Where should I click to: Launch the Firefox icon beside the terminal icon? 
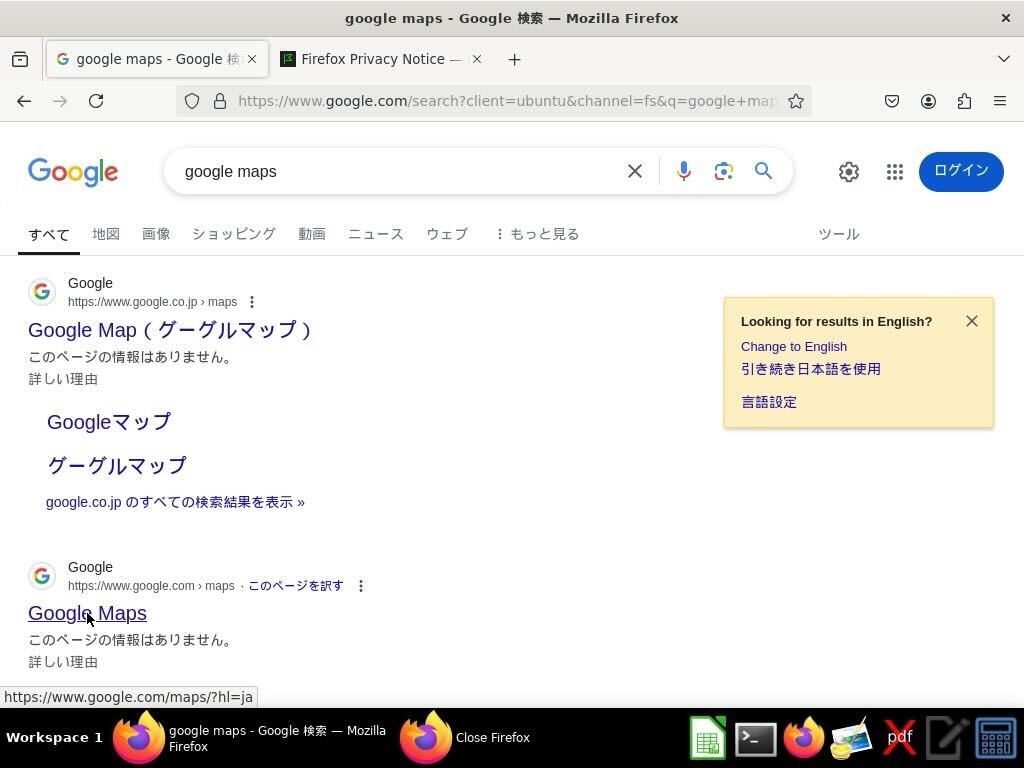pos(803,739)
